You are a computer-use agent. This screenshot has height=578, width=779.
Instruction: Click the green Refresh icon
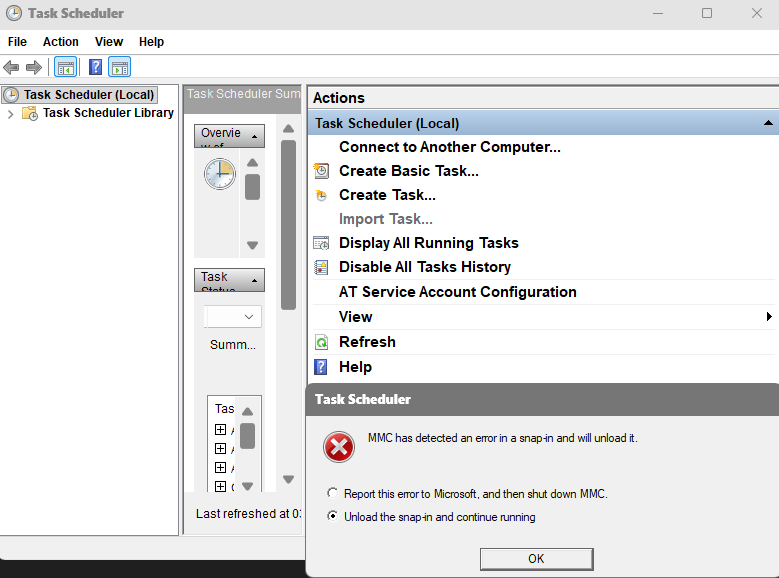[x=321, y=342]
